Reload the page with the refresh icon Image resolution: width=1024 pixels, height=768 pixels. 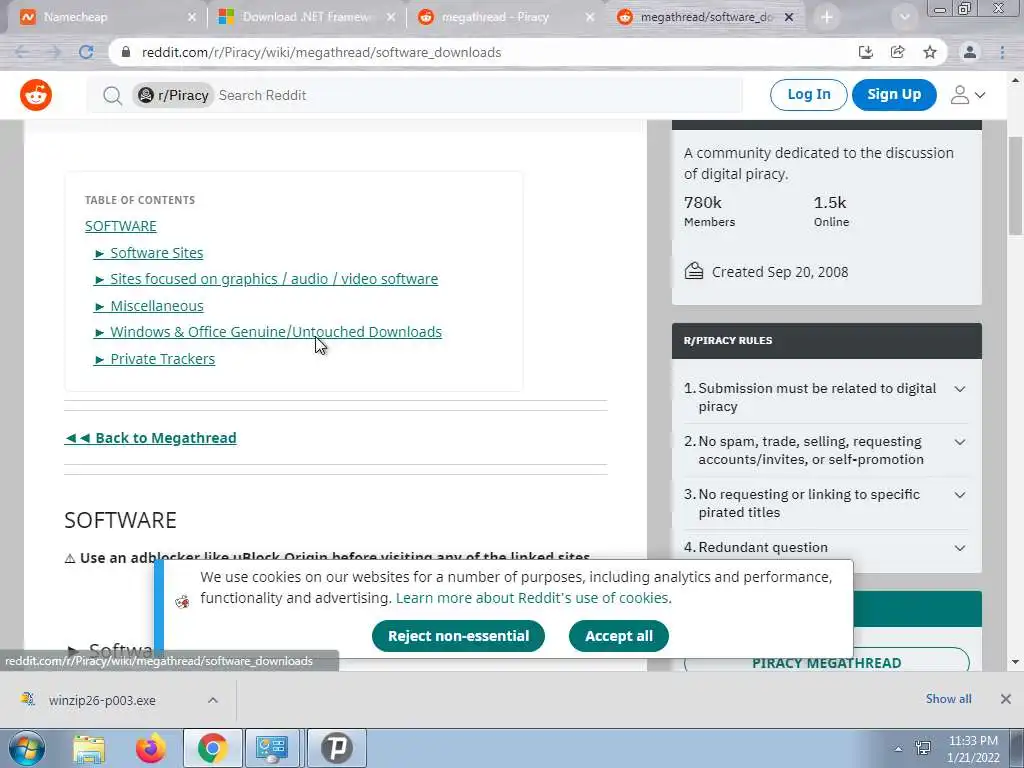coord(86,52)
